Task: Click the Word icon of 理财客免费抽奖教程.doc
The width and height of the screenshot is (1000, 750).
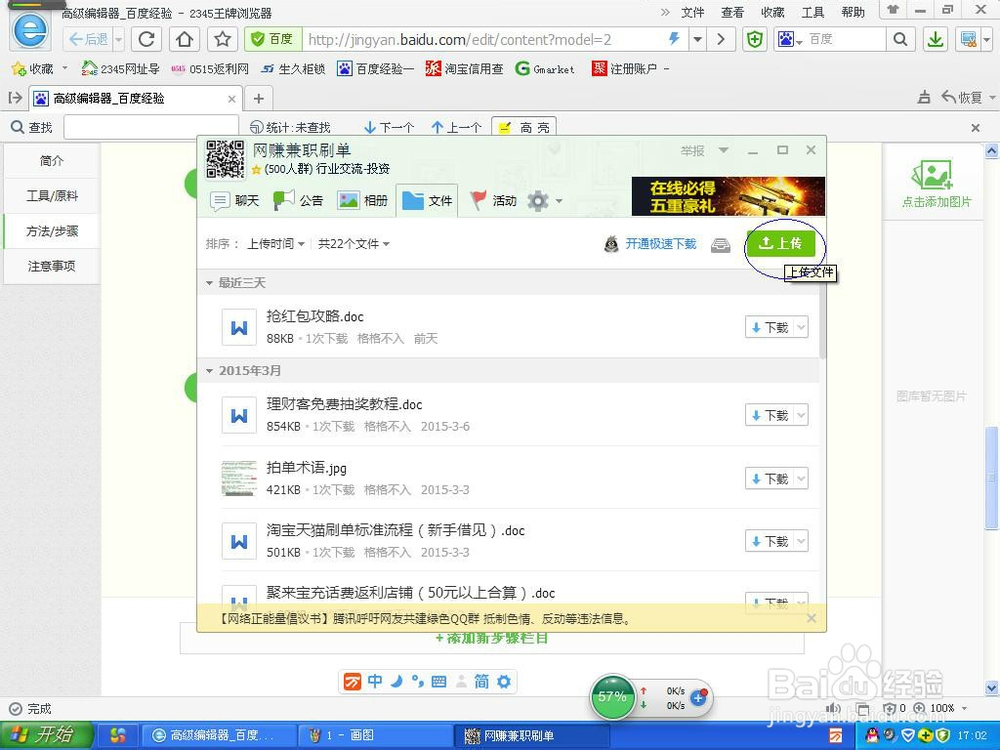Action: click(x=239, y=415)
